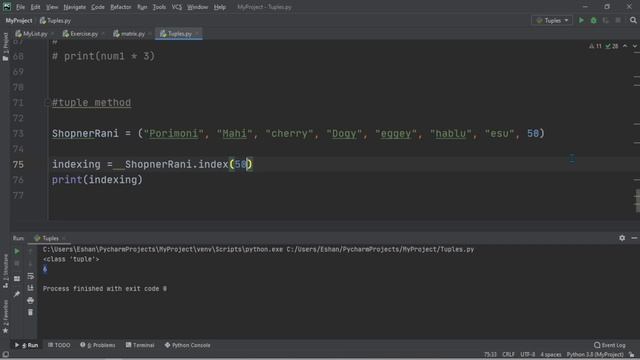Click the <class 'tuple'> console output
Viewport: 640px width, 360px height.
pyautogui.click(x=71, y=259)
